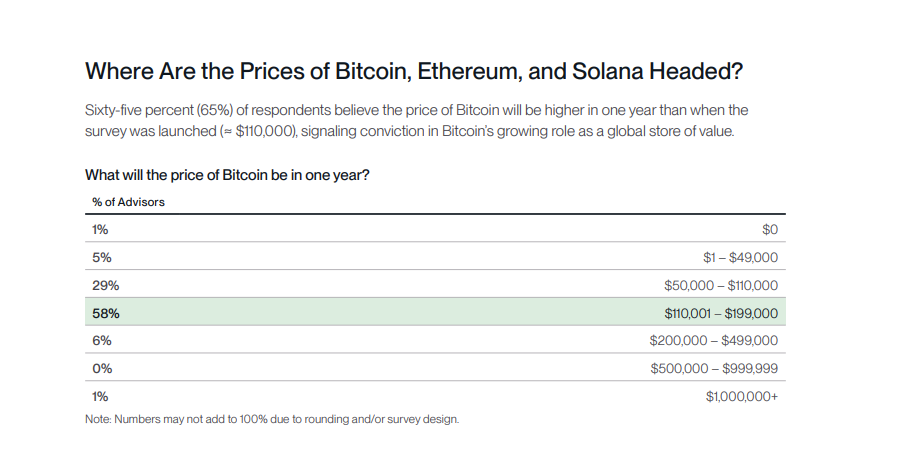Click the main heading about Bitcoin, Ethereum, Solana prices
911x449 pixels.
point(414,72)
